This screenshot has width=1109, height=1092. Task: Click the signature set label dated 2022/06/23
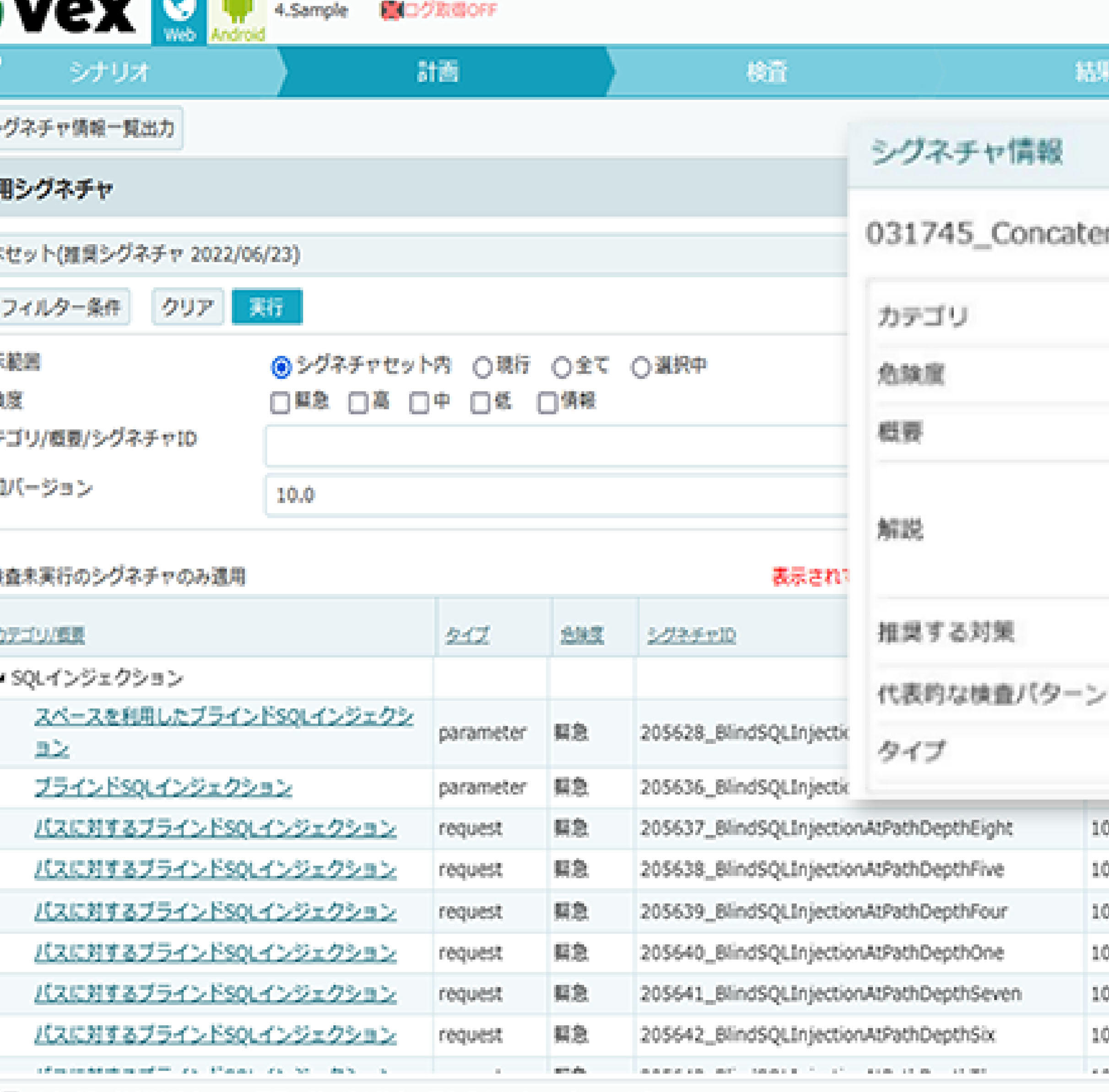(150, 254)
